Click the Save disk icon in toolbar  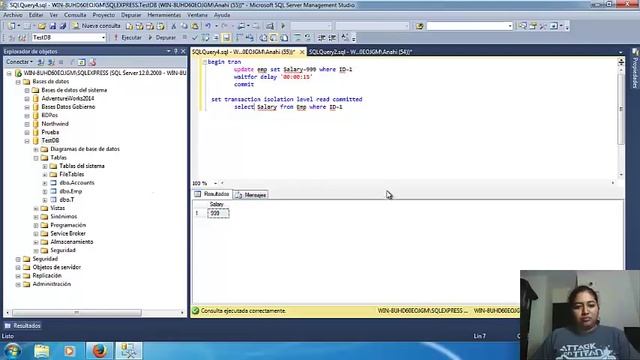click(x=53, y=26)
